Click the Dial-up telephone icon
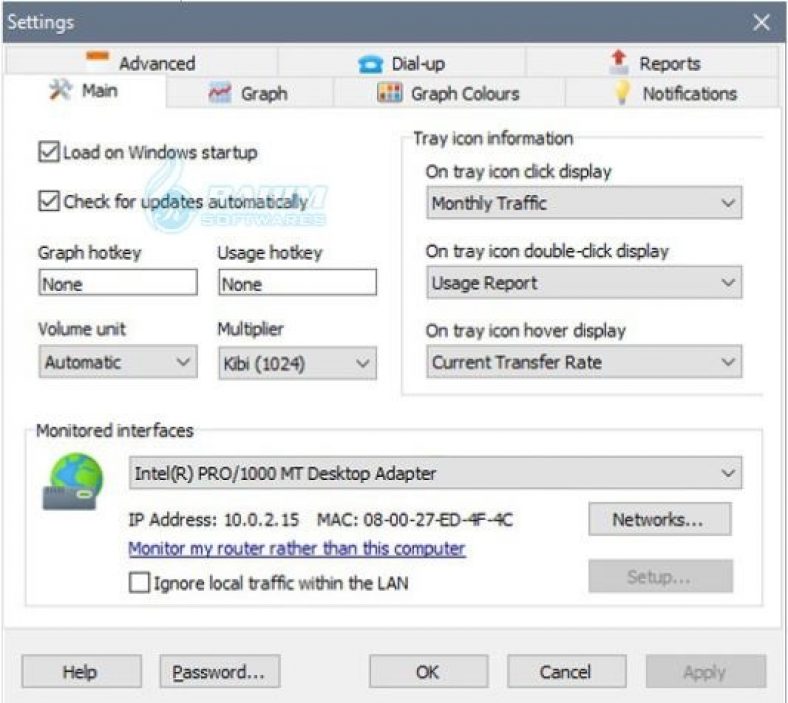Viewport: 788px width, 703px height. (370, 64)
